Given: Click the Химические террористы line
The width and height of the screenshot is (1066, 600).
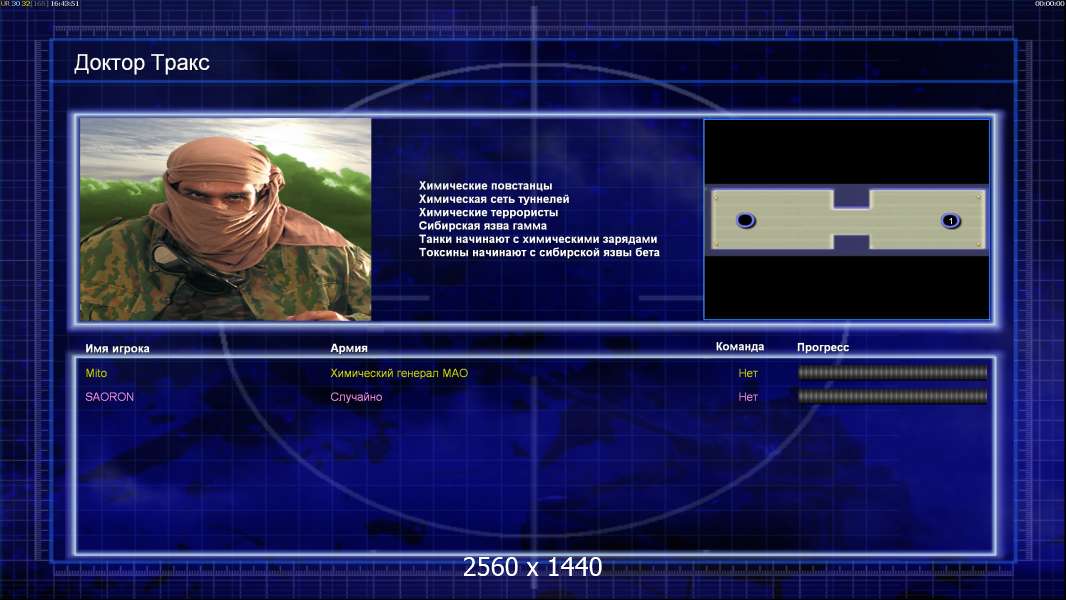Looking at the screenshot, I should (488, 212).
